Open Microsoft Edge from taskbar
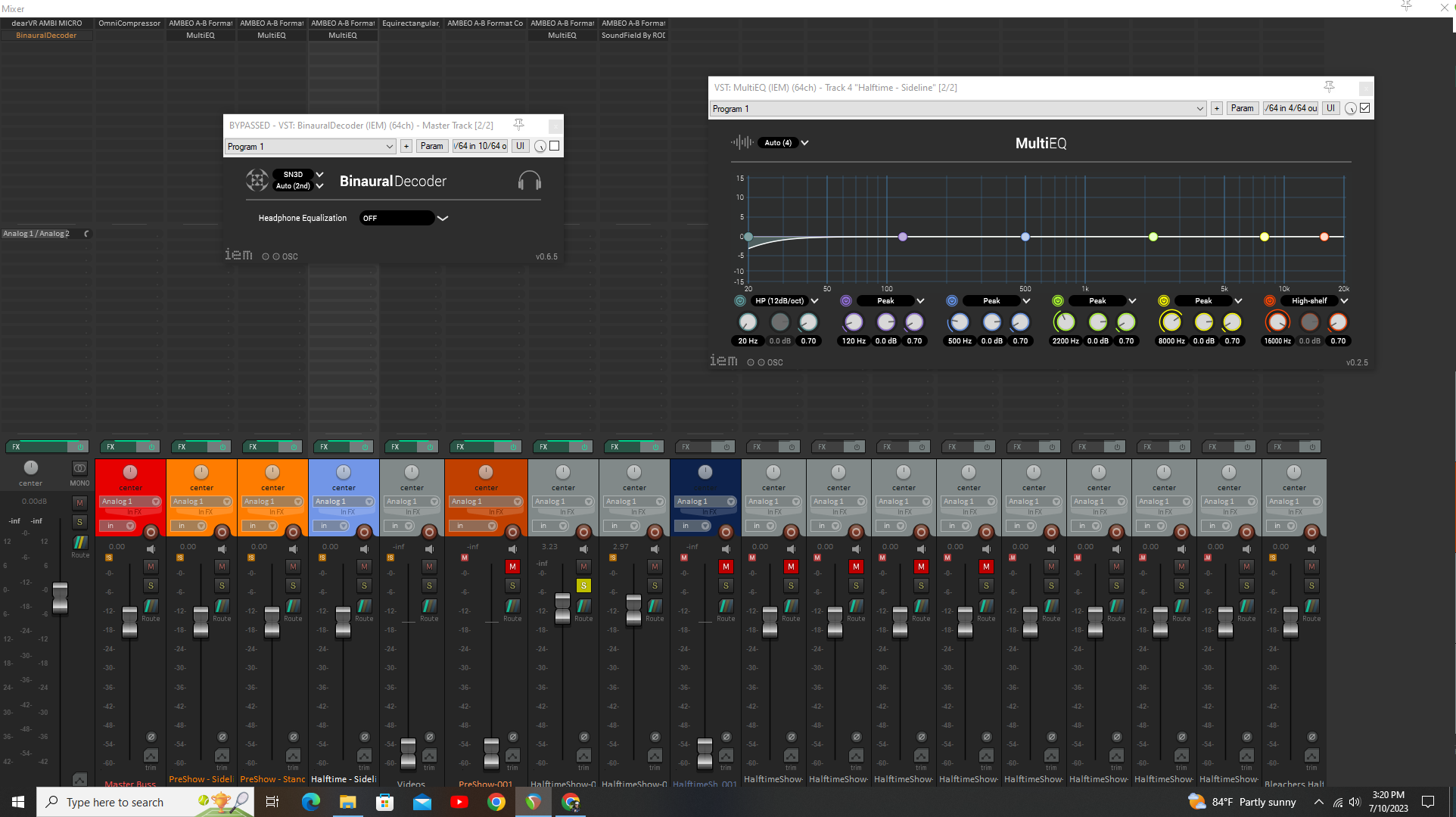 pyautogui.click(x=310, y=802)
